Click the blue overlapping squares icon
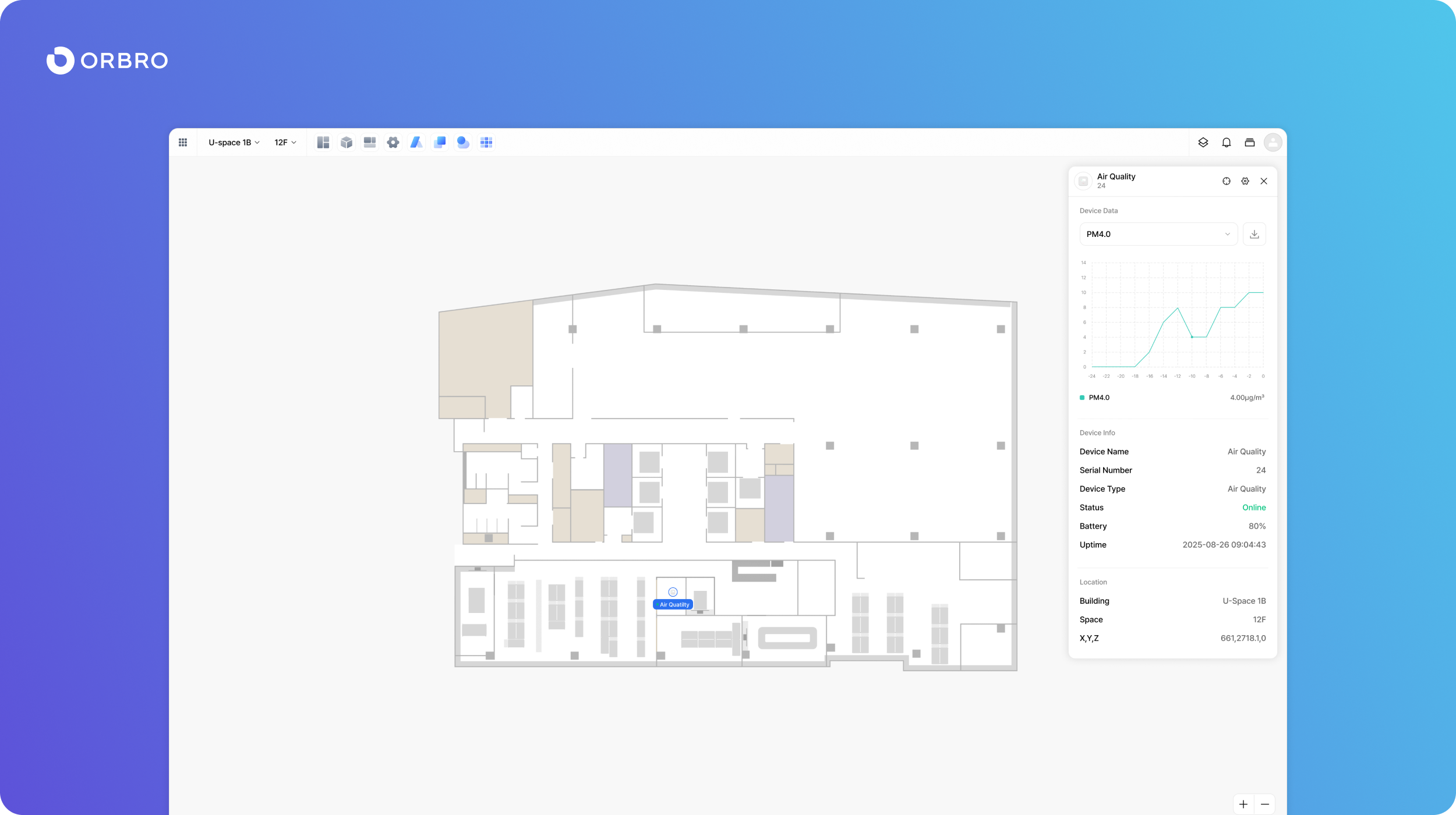 pos(440,143)
